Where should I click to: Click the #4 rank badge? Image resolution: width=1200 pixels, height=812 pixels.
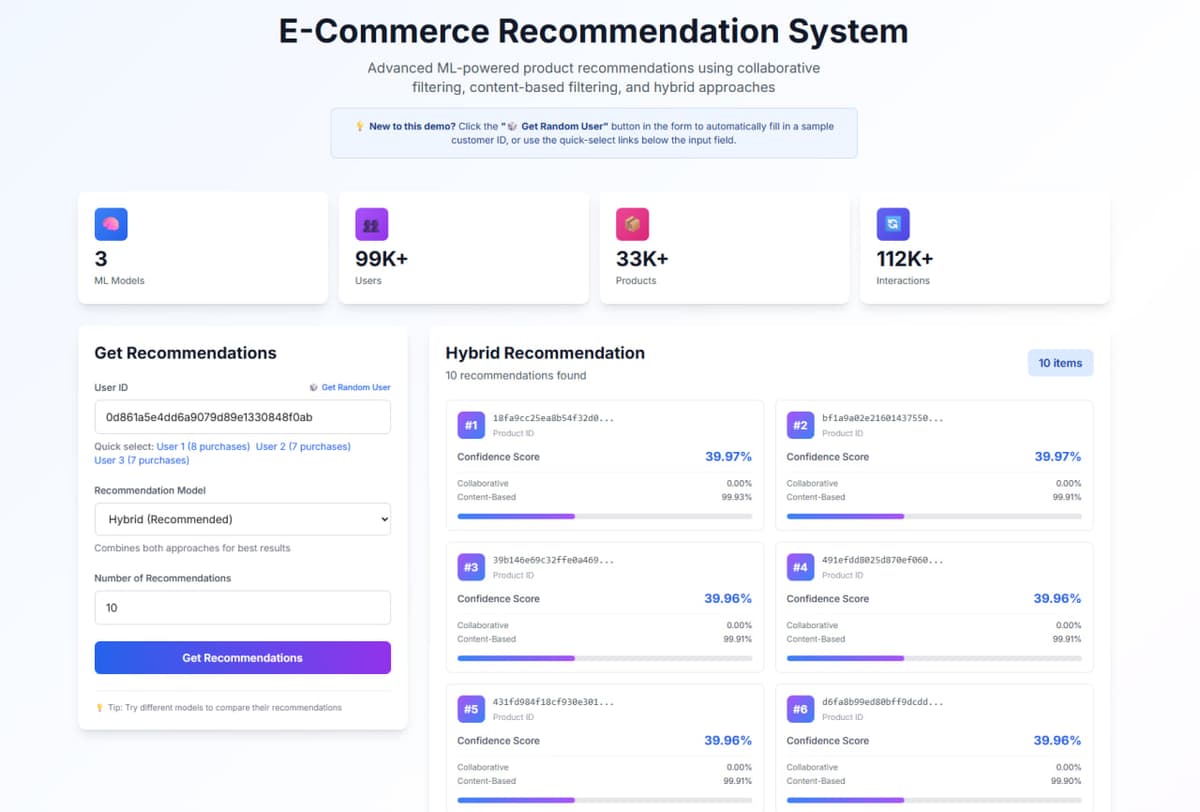click(800, 567)
